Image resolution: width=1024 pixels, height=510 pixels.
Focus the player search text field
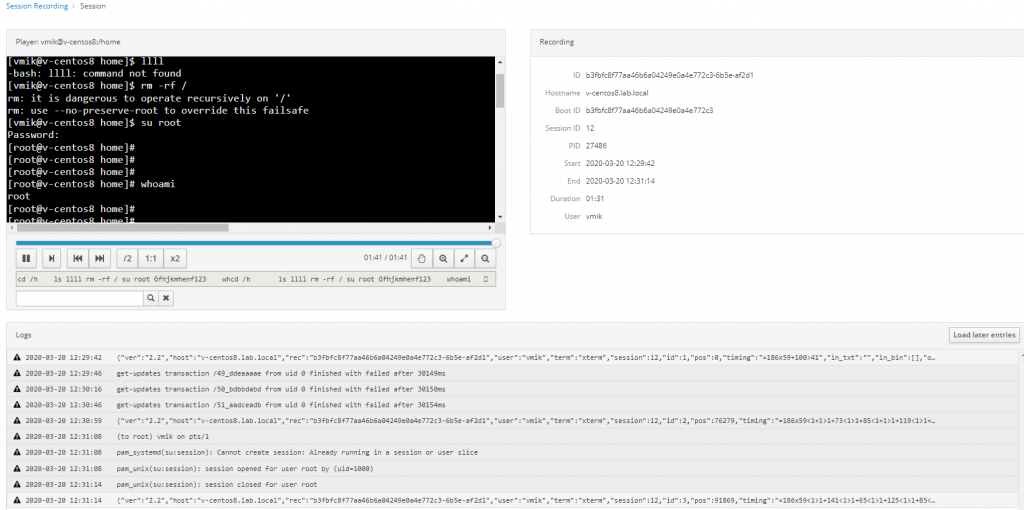click(x=79, y=298)
